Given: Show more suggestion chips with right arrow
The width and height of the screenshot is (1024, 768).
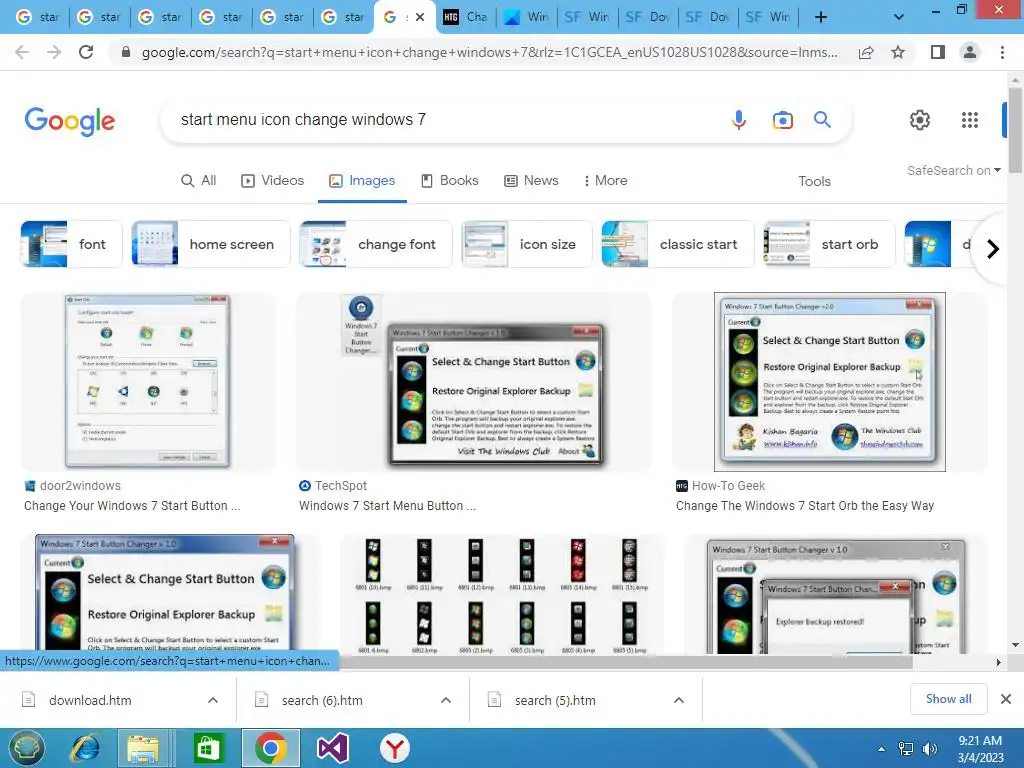Looking at the screenshot, I should (x=993, y=249).
